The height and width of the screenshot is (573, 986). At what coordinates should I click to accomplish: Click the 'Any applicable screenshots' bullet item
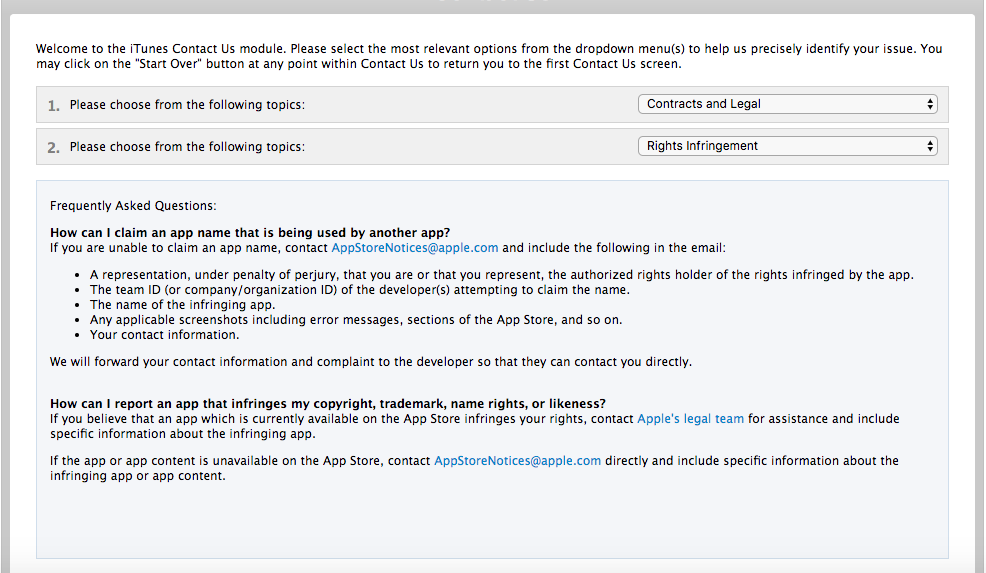coord(355,320)
